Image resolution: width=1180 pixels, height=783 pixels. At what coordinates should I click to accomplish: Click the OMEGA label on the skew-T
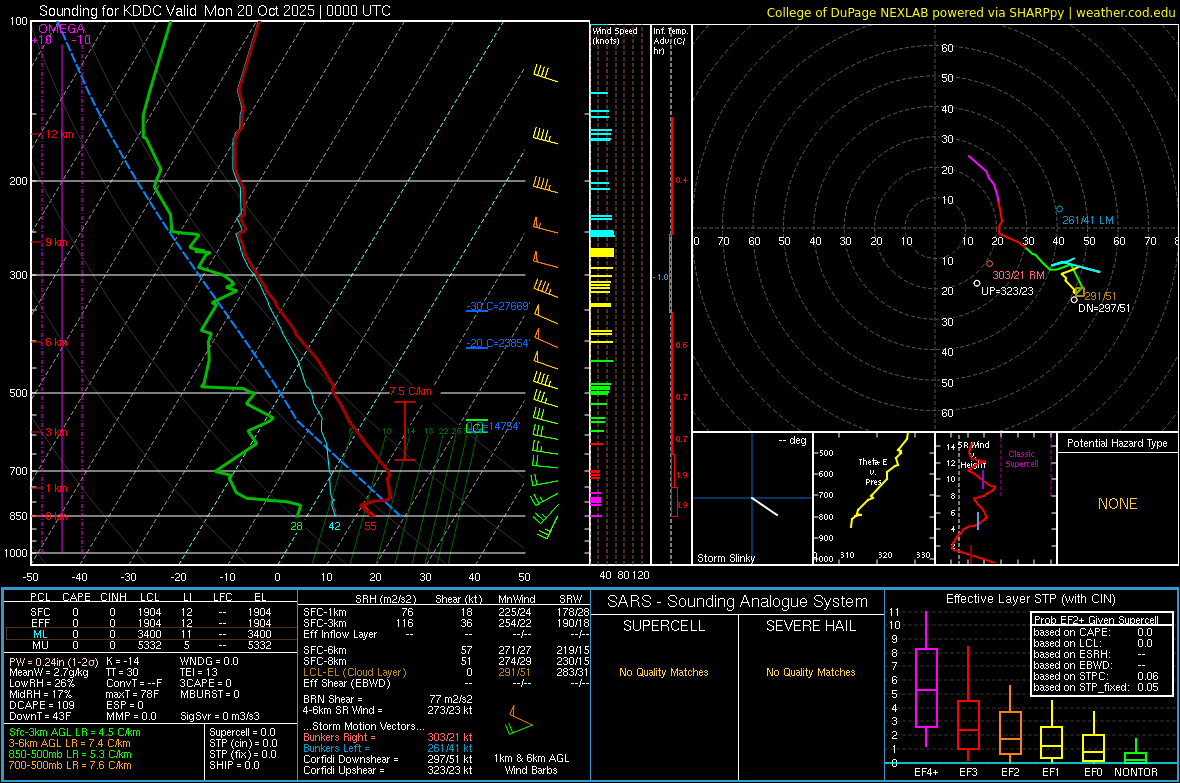pos(62,29)
